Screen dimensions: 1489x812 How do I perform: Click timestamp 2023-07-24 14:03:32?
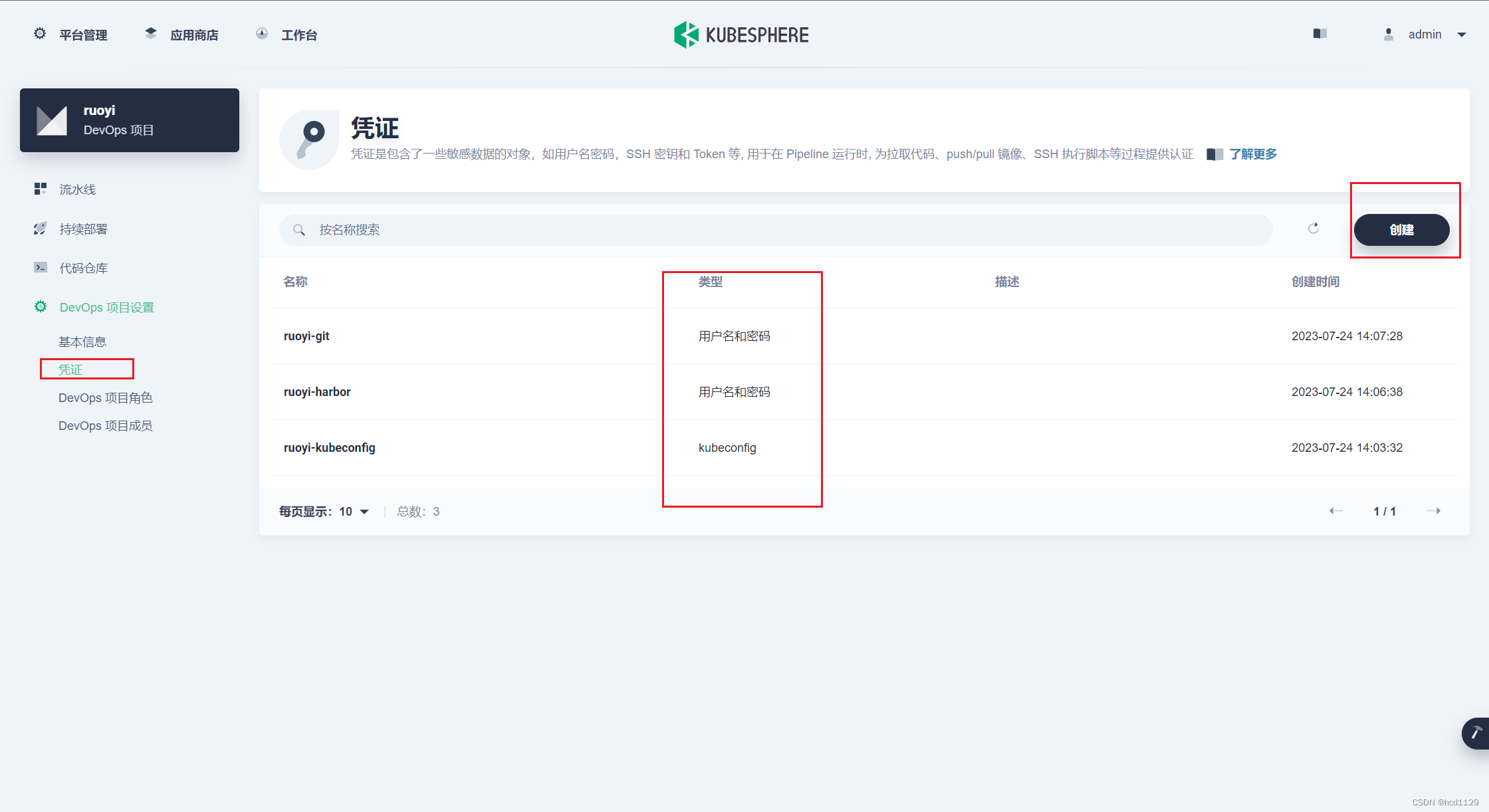pos(1347,447)
